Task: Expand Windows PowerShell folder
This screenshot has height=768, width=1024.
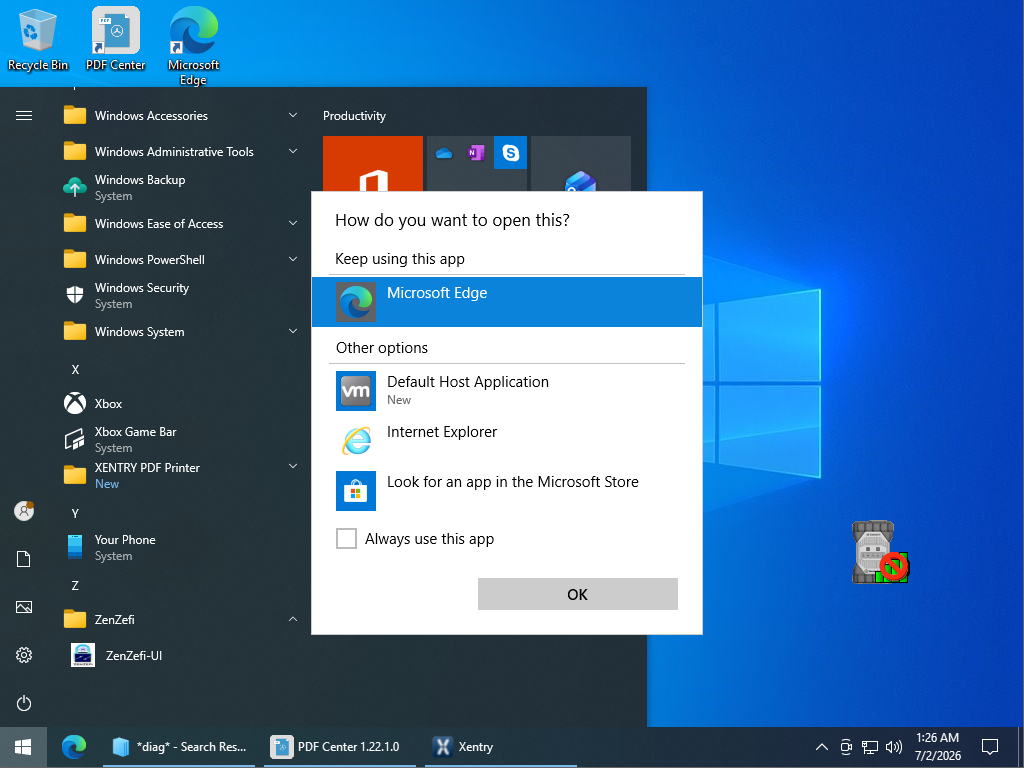Action: click(x=182, y=259)
